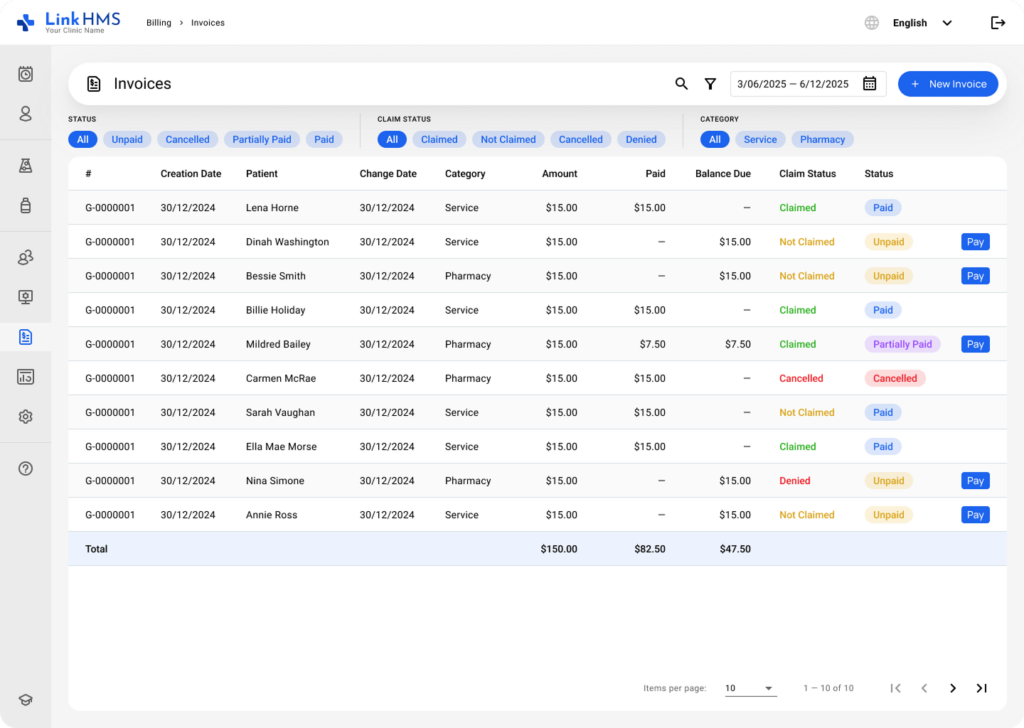Screen dimensions: 1024x728
Task: Click the Invoices title document icon
Action: click(93, 84)
